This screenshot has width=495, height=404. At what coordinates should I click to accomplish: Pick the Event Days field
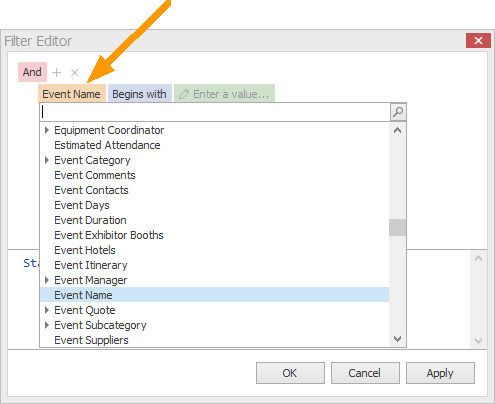(214, 205)
